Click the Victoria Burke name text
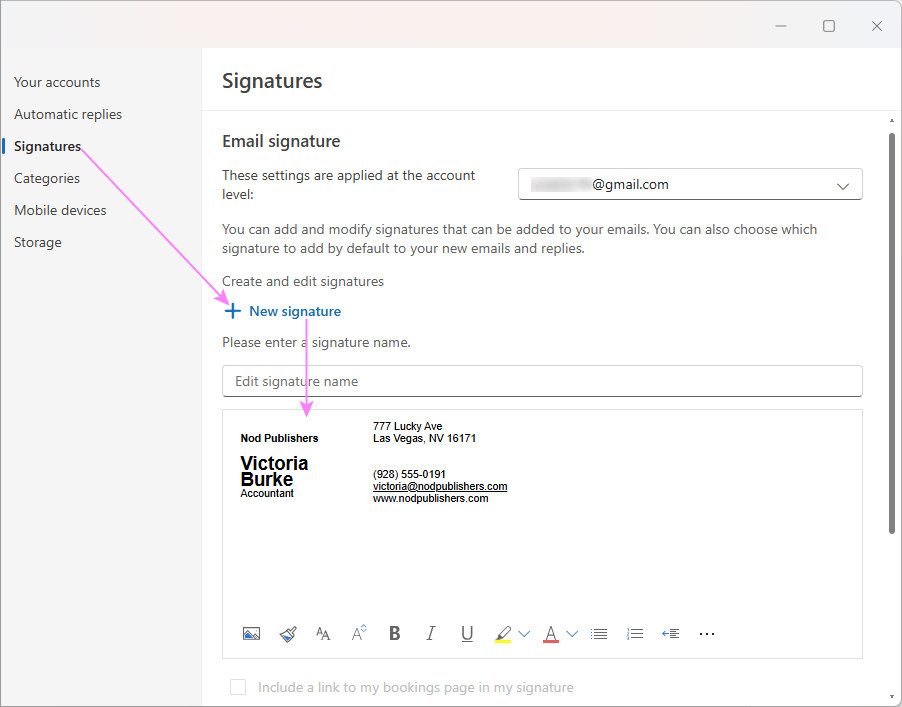Image resolution: width=902 pixels, height=707 pixels. 274,471
